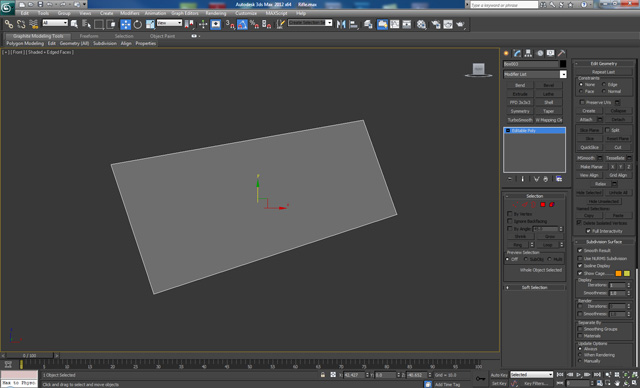Select the Face constraint radio button
The height and width of the screenshot is (388, 640).
[x=581, y=91]
